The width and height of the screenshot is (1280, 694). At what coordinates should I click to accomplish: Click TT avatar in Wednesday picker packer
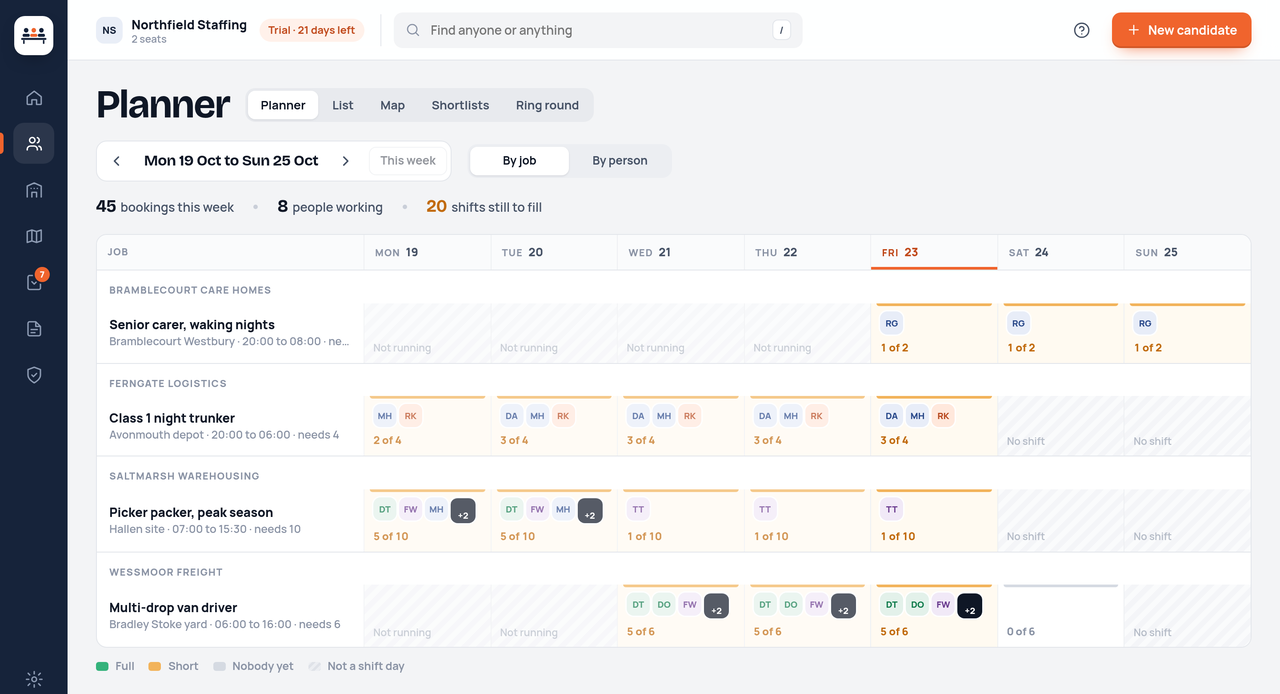(638, 509)
